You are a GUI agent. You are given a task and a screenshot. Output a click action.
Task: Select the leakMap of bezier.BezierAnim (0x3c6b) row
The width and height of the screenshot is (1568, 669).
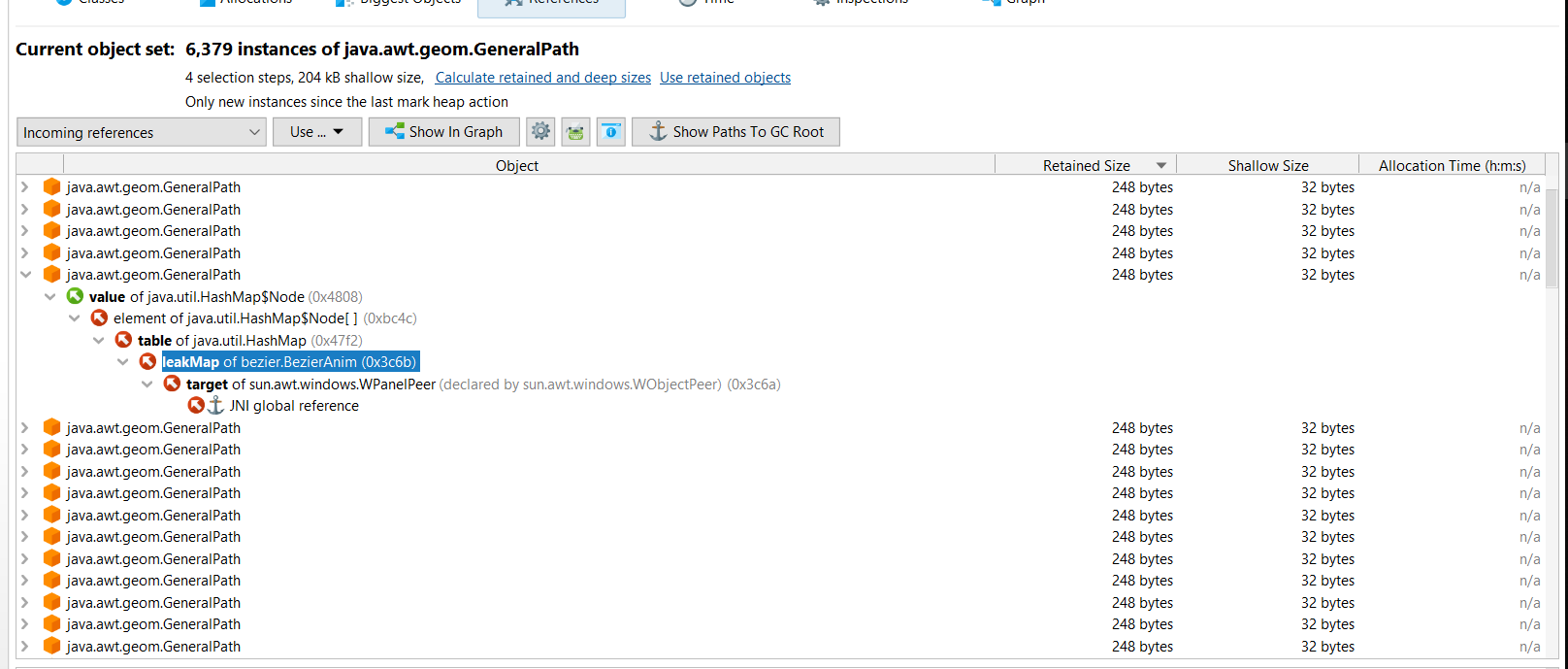[x=290, y=361]
